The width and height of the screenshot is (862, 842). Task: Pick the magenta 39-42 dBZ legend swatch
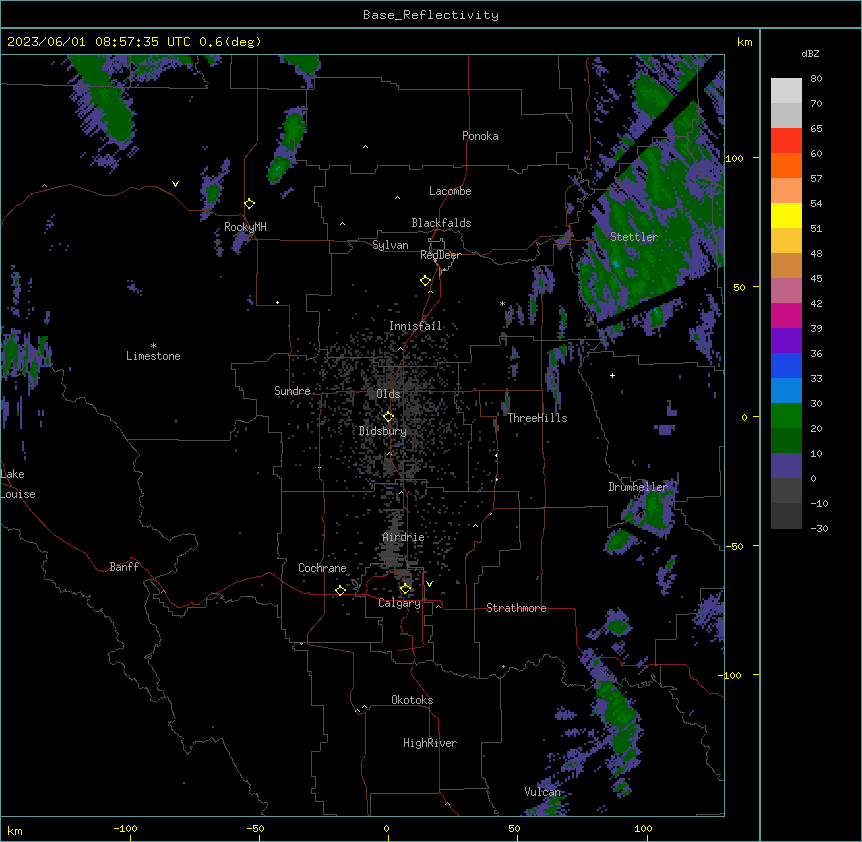tap(786, 315)
